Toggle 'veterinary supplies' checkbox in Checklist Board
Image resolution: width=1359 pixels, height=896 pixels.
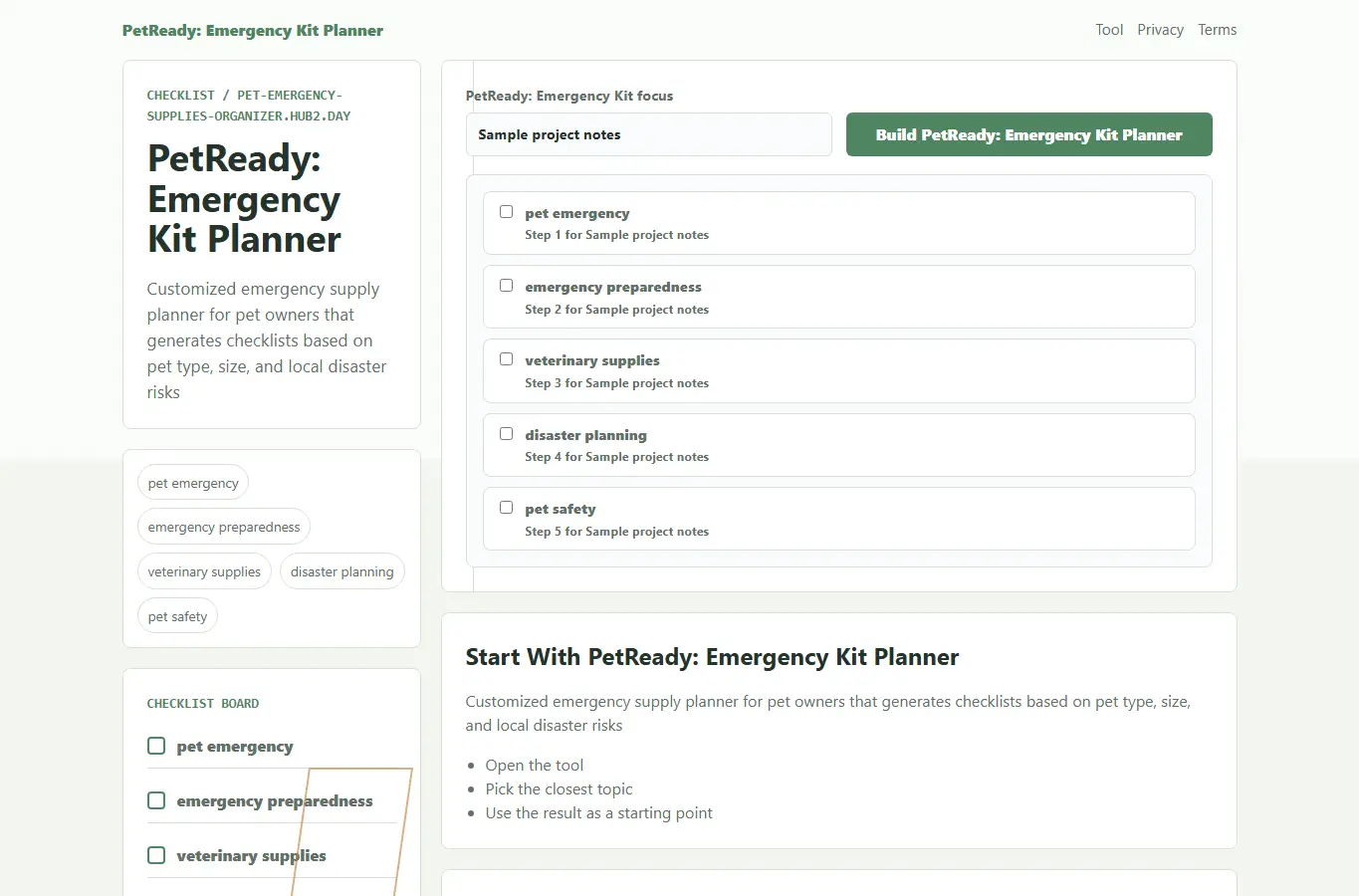[156, 855]
